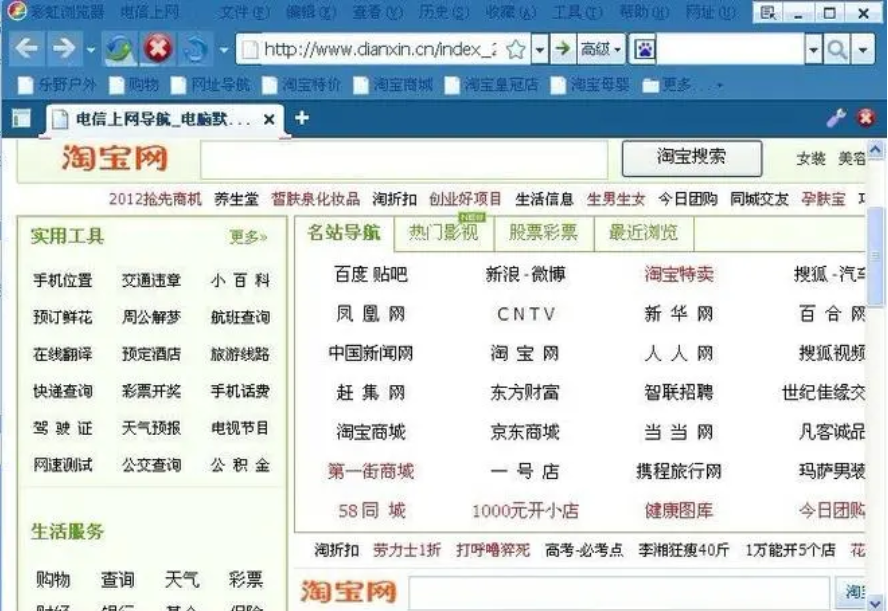Open the 携程旅行网 link
This screenshot has width=888, height=611.
click(x=678, y=471)
